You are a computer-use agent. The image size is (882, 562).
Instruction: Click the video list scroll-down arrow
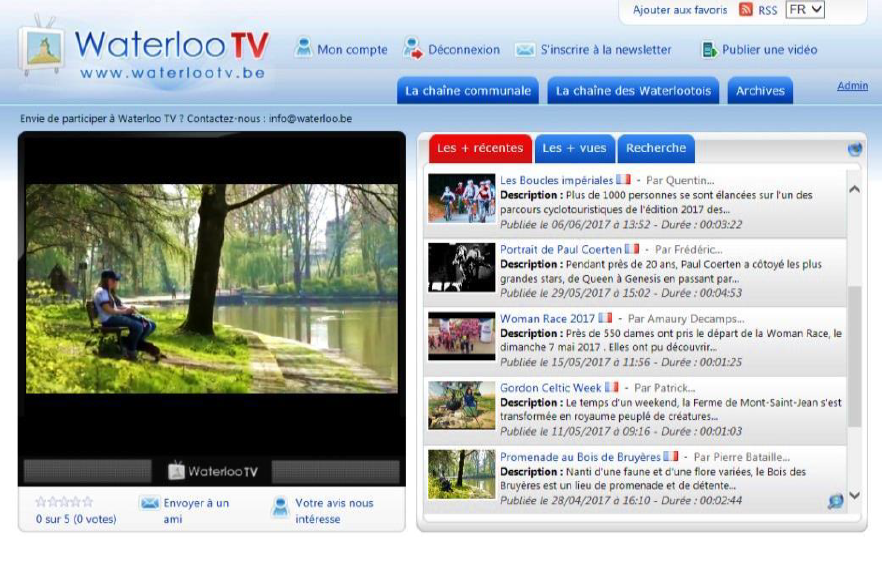coord(854,495)
